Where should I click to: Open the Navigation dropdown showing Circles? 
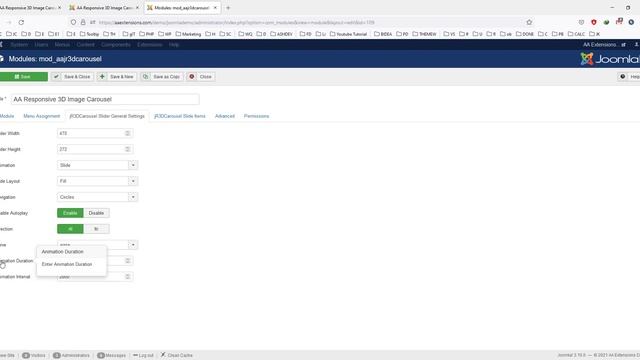tap(98, 197)
